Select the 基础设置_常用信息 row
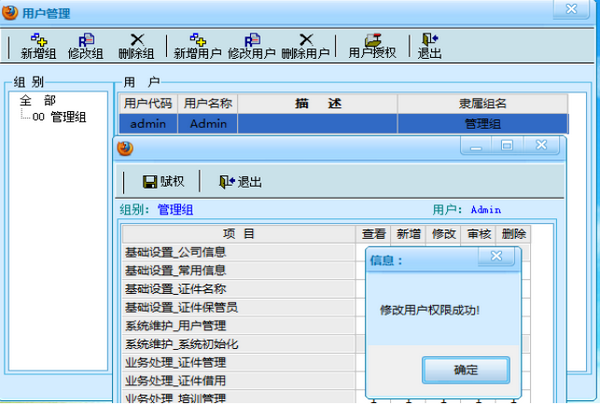Screen dimensions: 600x405 [239, 271]
